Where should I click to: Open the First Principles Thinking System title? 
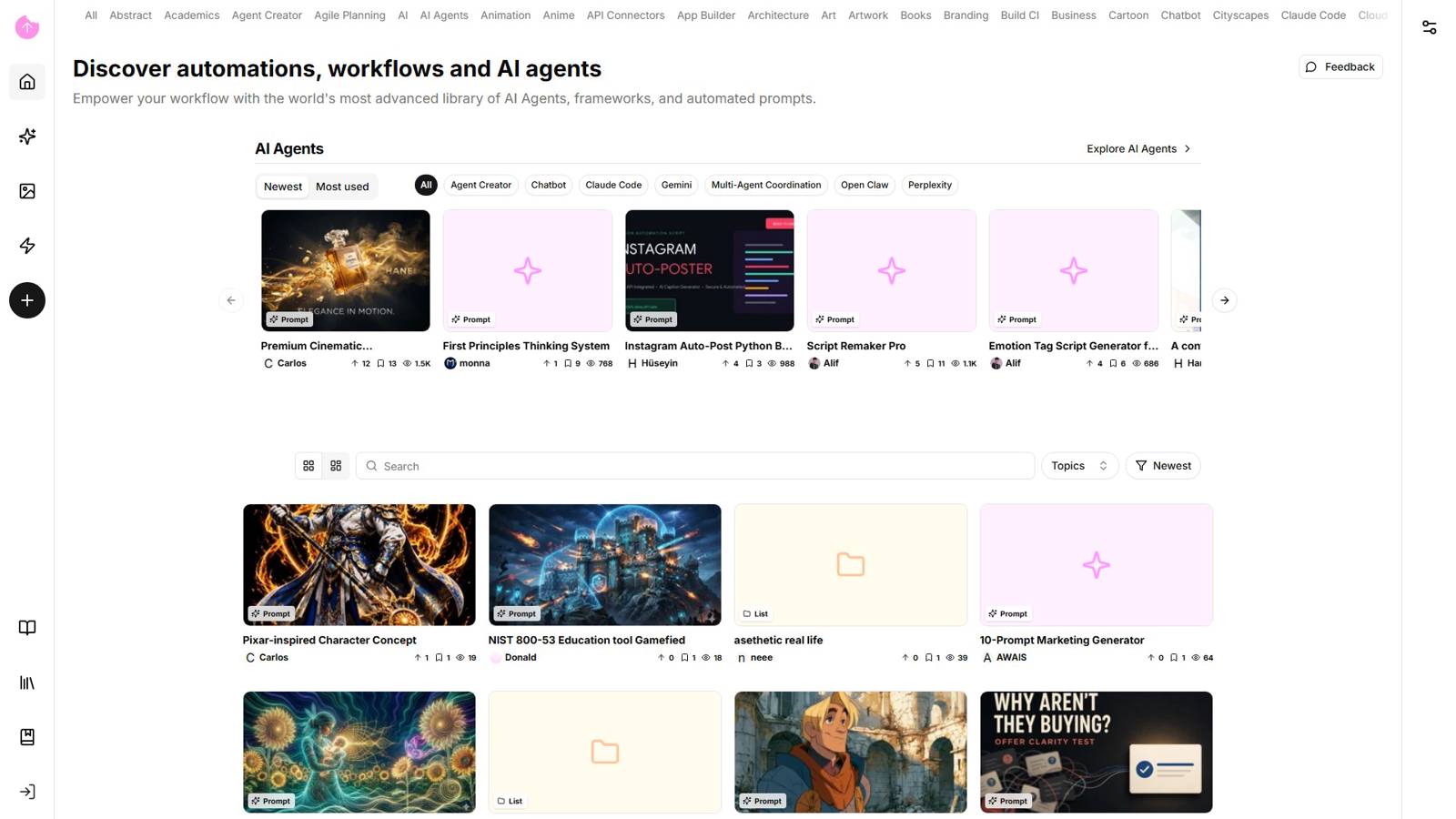click(x=526, y=346)
